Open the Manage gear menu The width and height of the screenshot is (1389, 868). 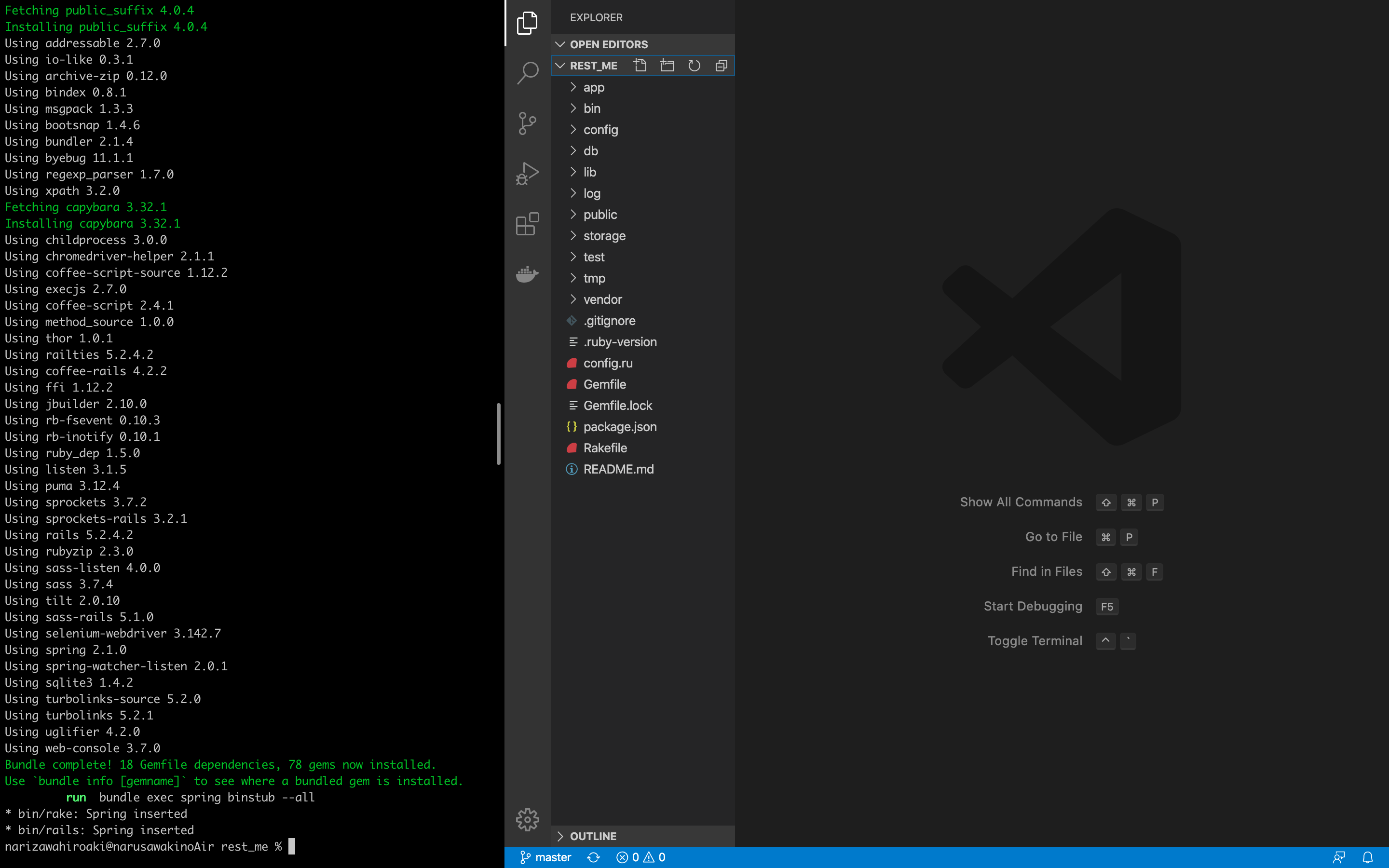pyautogui.click(x=527, y=819)
